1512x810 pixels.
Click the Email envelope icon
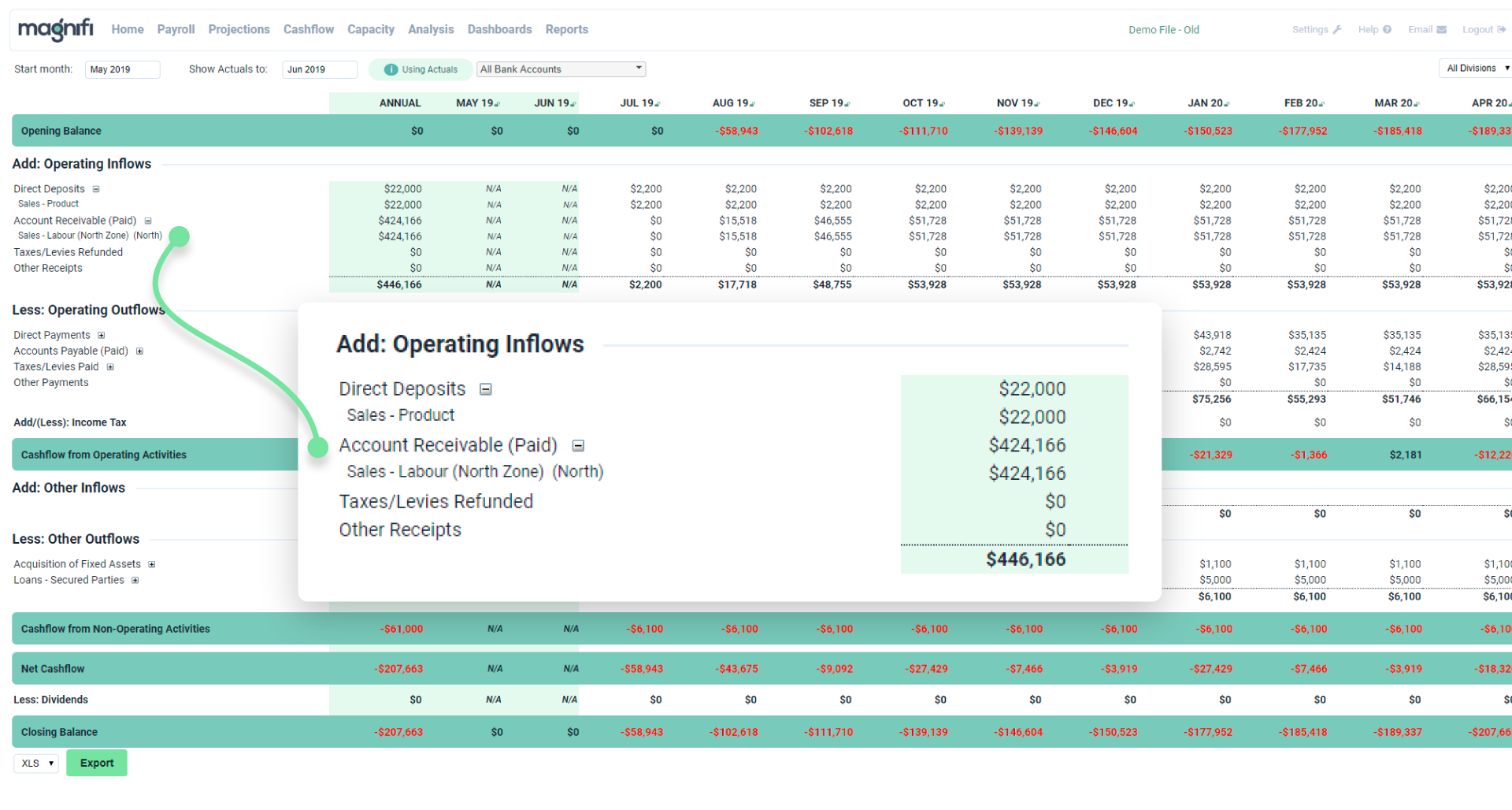point(1441,30)
